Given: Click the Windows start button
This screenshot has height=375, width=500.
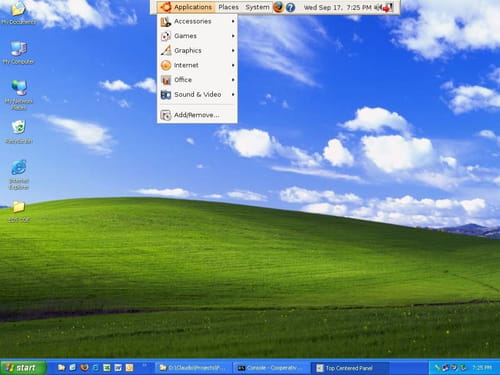Looking at the screenshot, I should [23, 368].
